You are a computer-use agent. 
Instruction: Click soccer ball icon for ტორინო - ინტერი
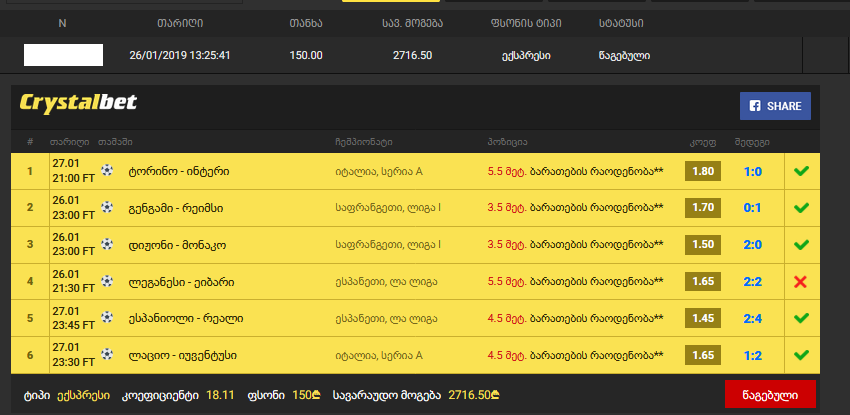click(107, 171)
